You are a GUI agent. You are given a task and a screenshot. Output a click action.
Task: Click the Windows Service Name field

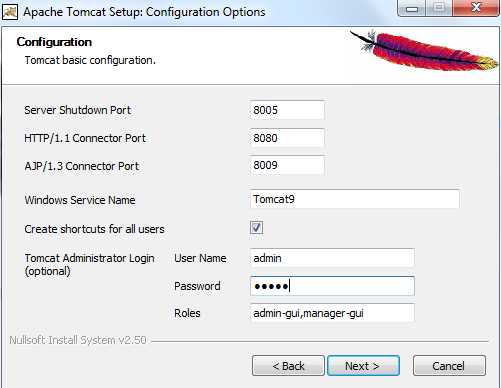click(x=355, y=199)
